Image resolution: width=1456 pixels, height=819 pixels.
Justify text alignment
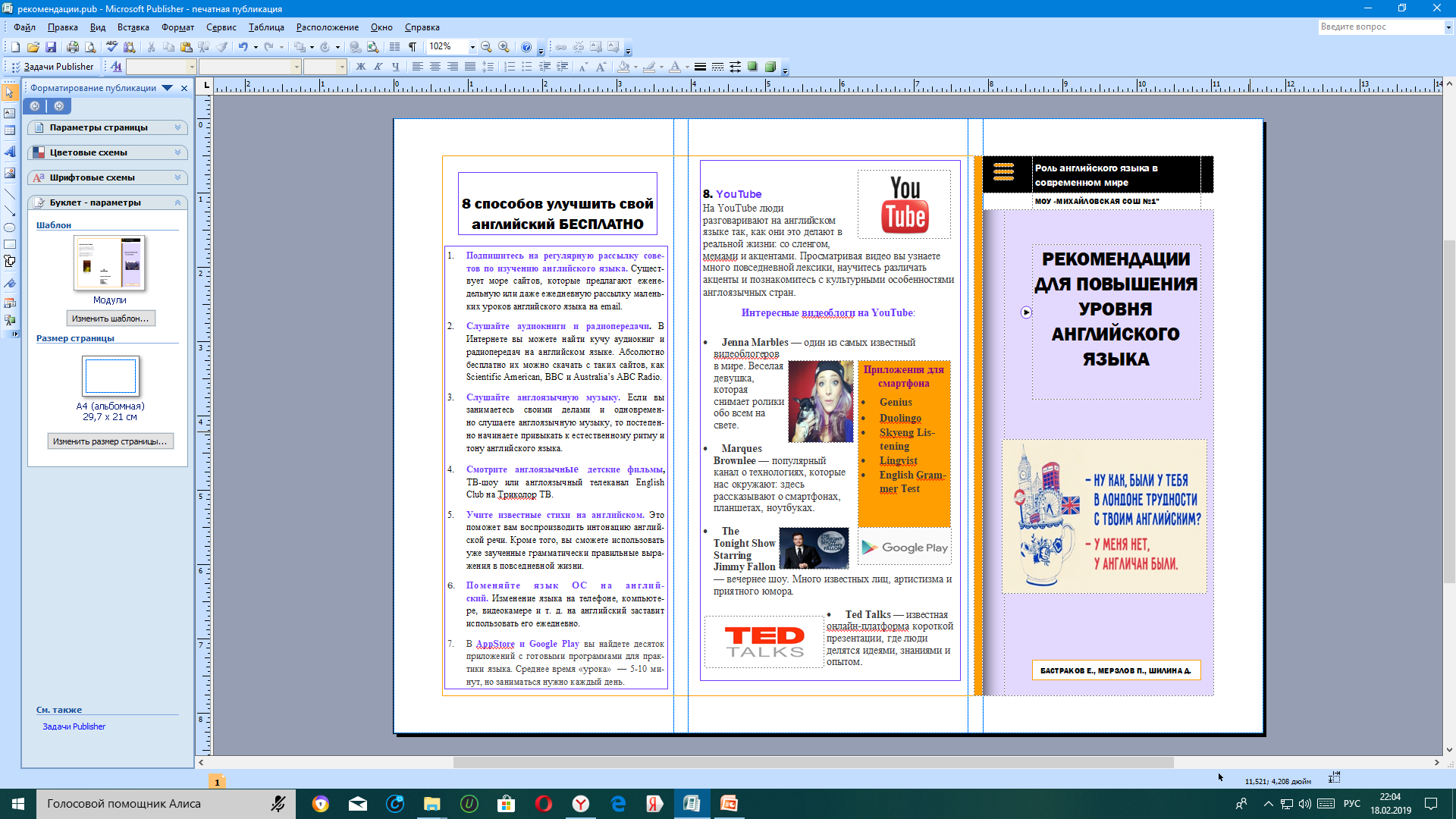[x=469, y=67]
